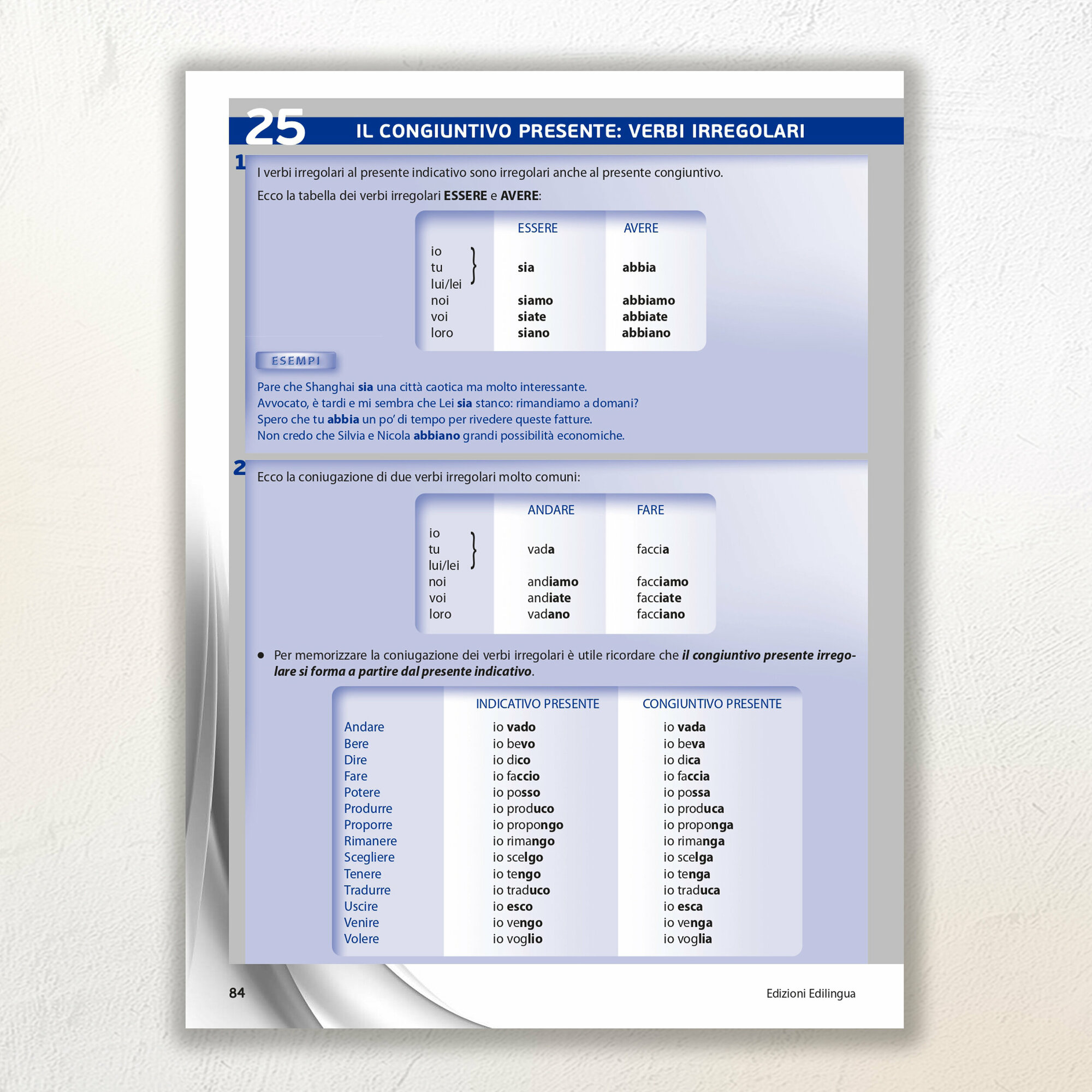Click the curly brace in ANDARE table
1092x1092 pixels.
tap(473, 549)
